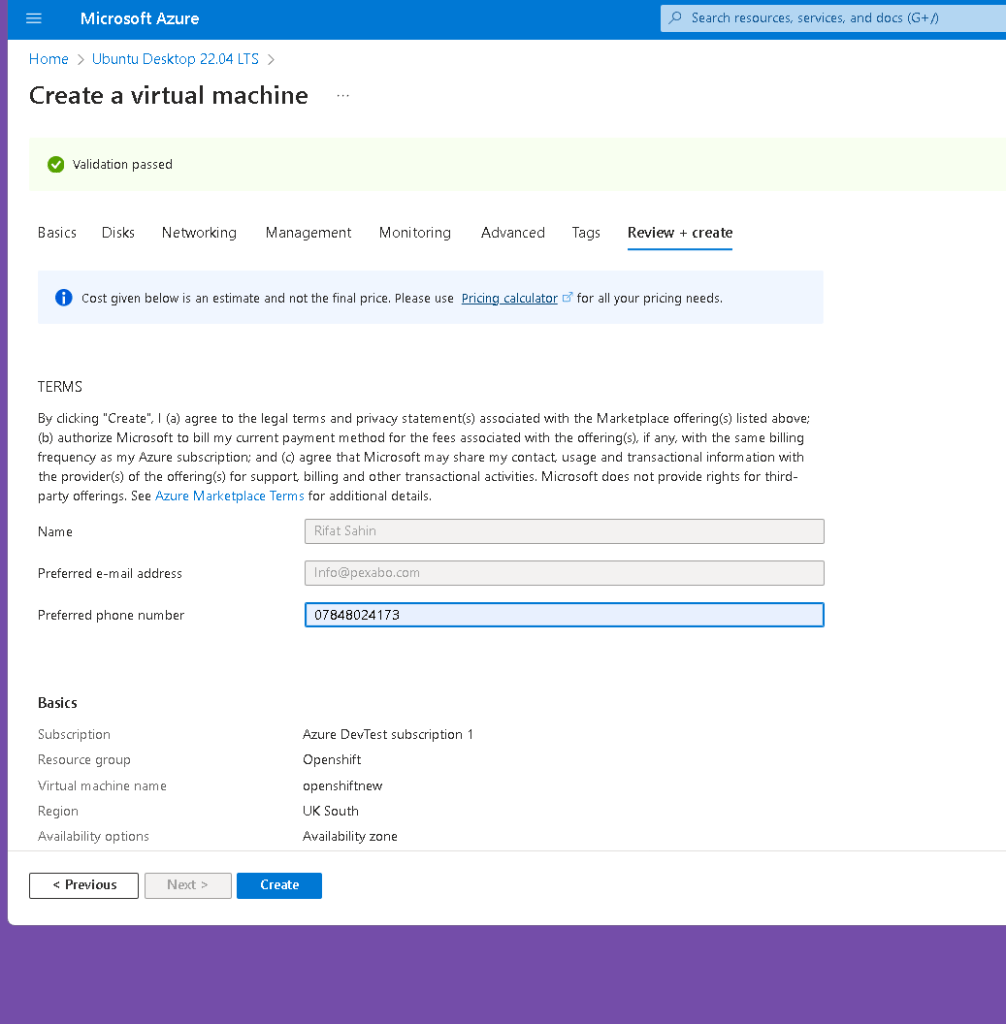1006x1024 pixels.
Task: Open the Azure Marketplace Terms link
Action: pyautogui.click(x=229, y=496)
